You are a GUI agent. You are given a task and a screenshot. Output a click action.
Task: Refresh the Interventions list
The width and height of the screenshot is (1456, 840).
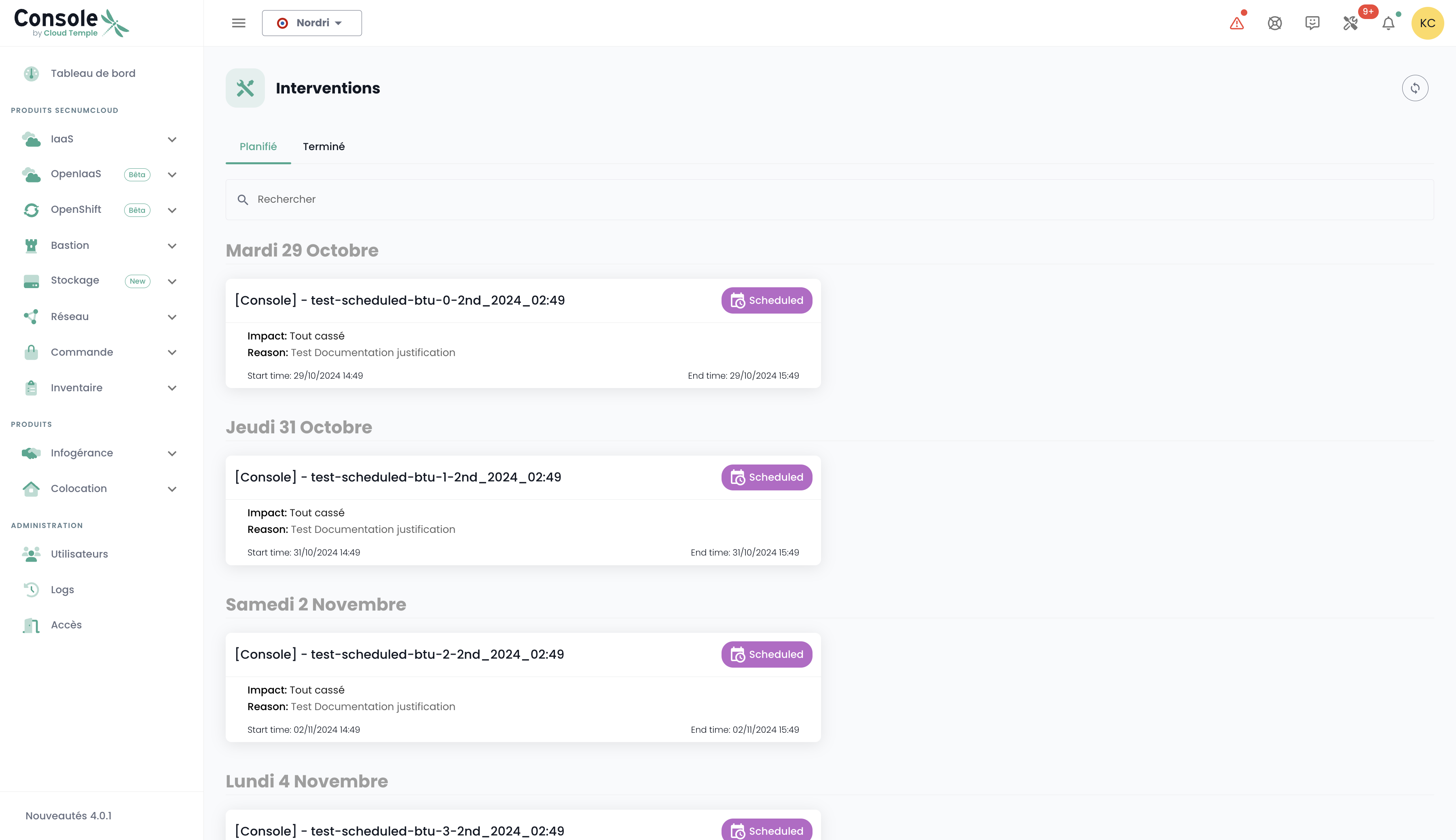1414,88
